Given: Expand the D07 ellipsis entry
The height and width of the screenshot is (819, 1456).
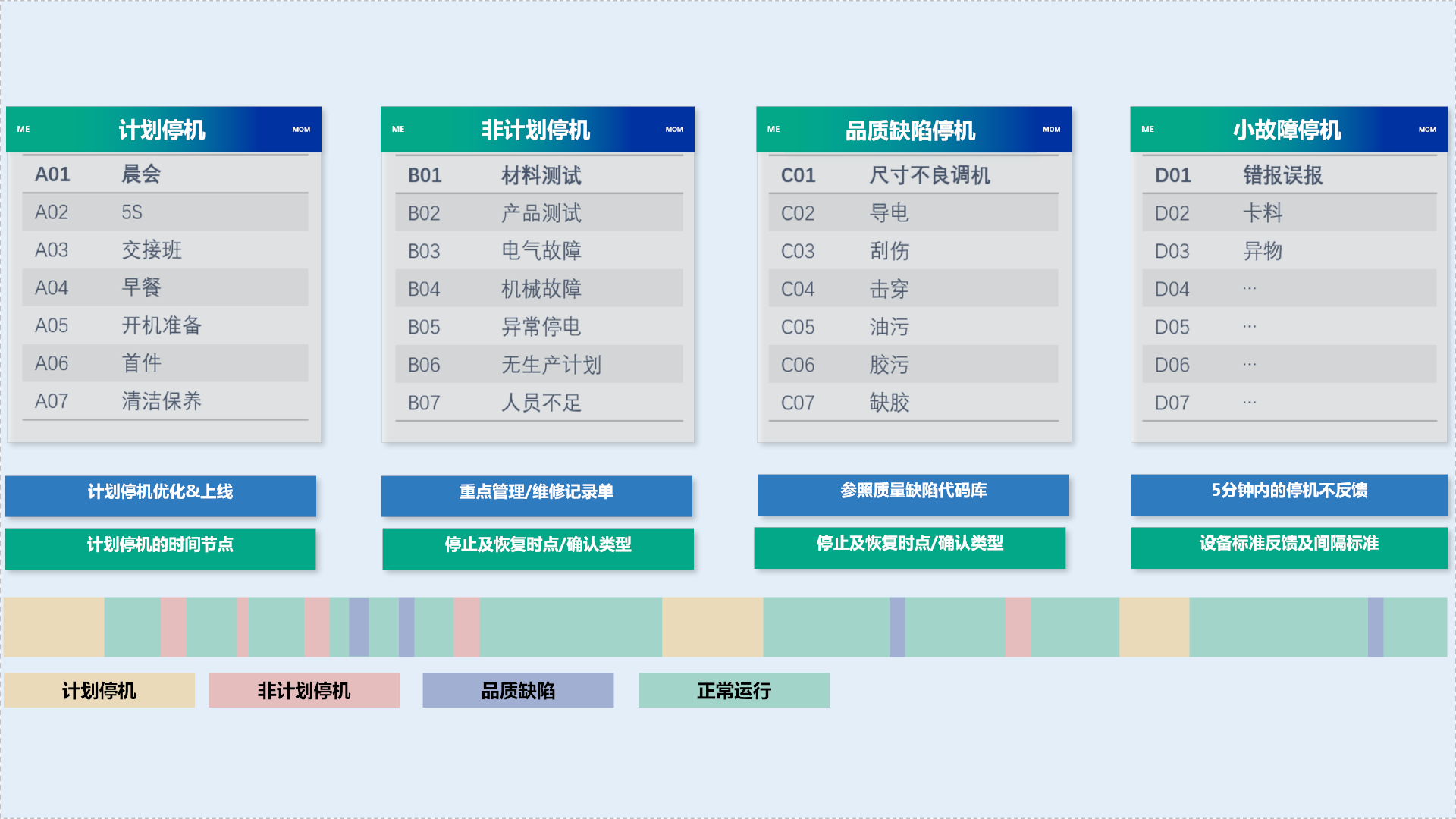Looking at the screenshot, I should pyautogui.click(x=1288, y=403).
